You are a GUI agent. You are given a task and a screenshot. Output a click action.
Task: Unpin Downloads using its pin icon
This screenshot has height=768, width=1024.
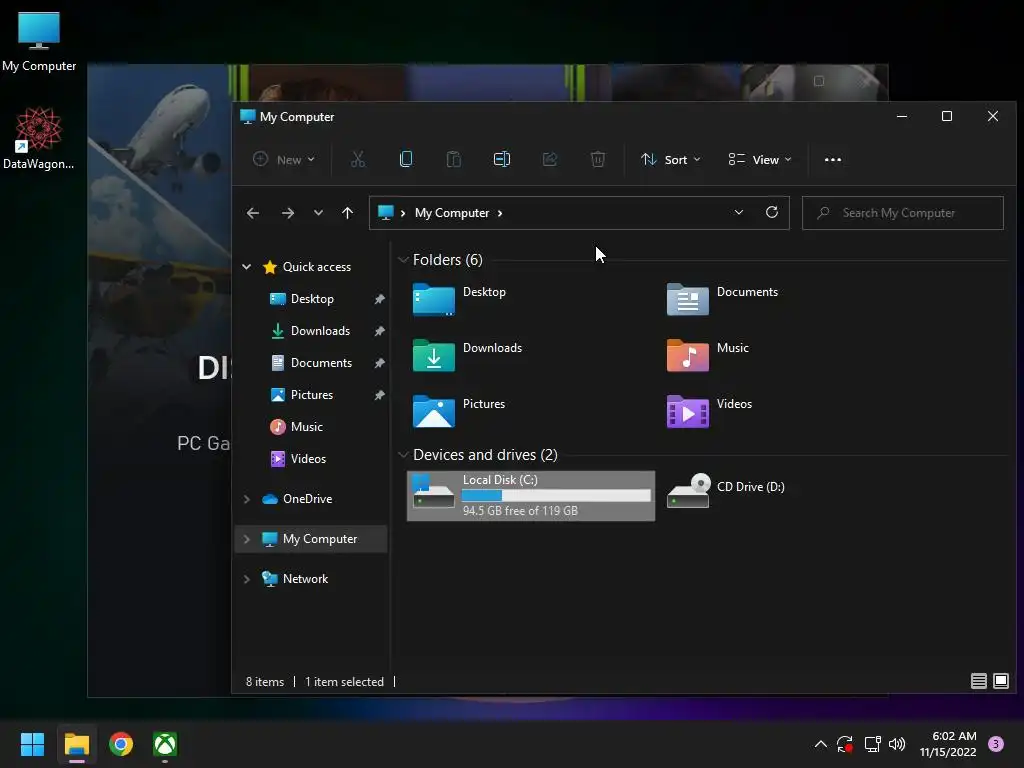[379, 331]
